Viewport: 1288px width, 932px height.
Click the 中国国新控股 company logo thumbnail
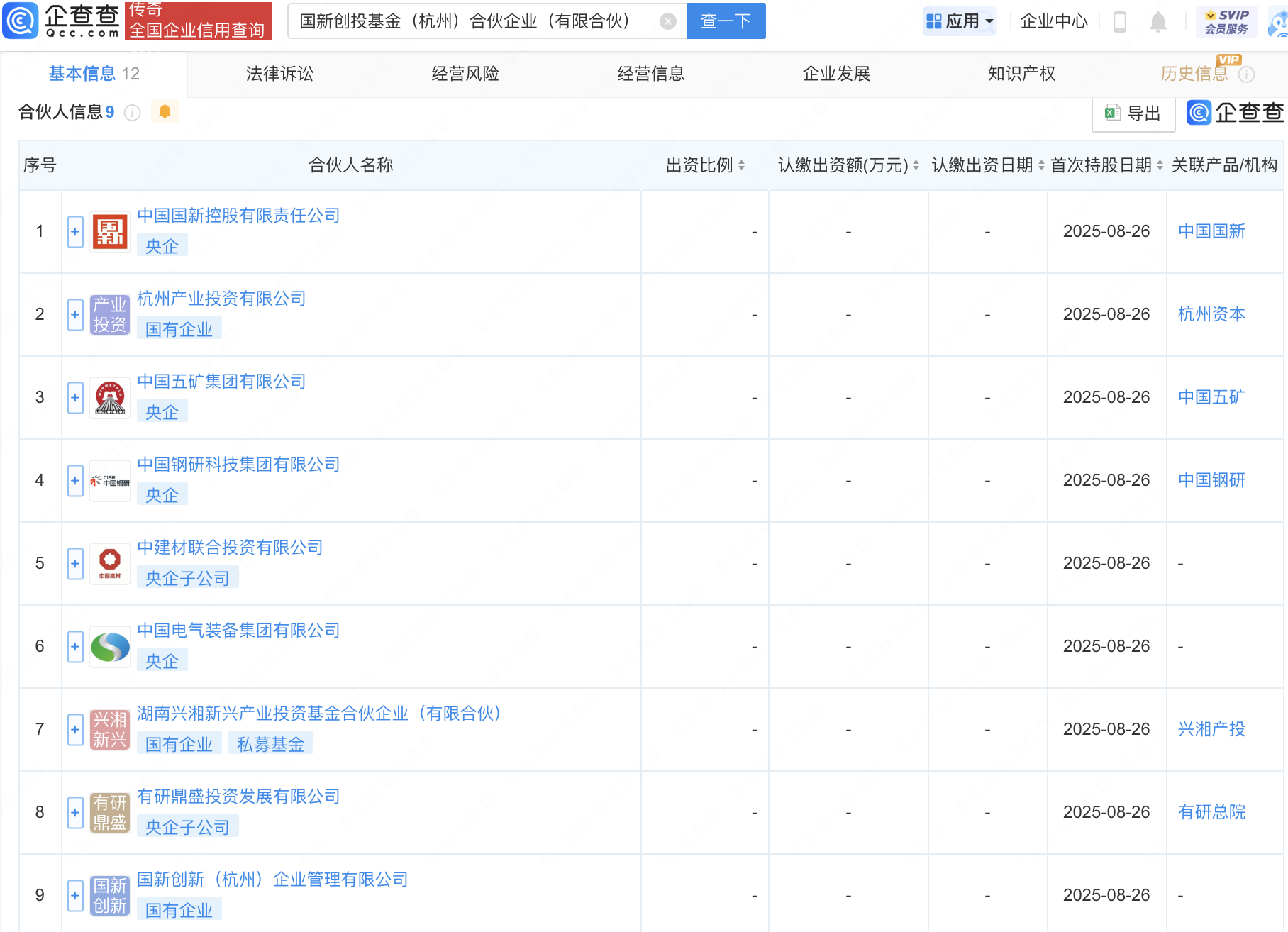point(110,232)
